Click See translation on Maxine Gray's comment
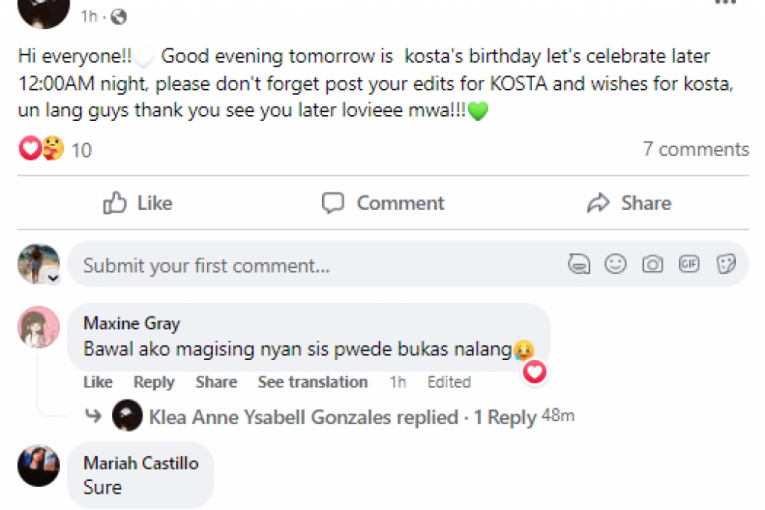Screen dimensions: 765x510 [312, 382]
